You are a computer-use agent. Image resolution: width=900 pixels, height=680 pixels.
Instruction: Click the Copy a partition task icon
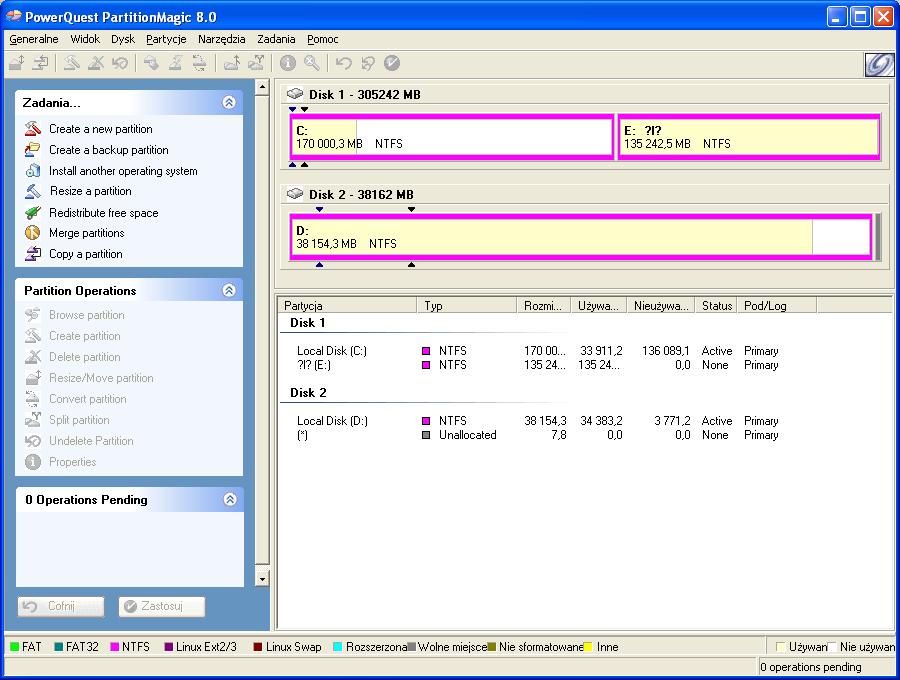(x=33, y=254)
